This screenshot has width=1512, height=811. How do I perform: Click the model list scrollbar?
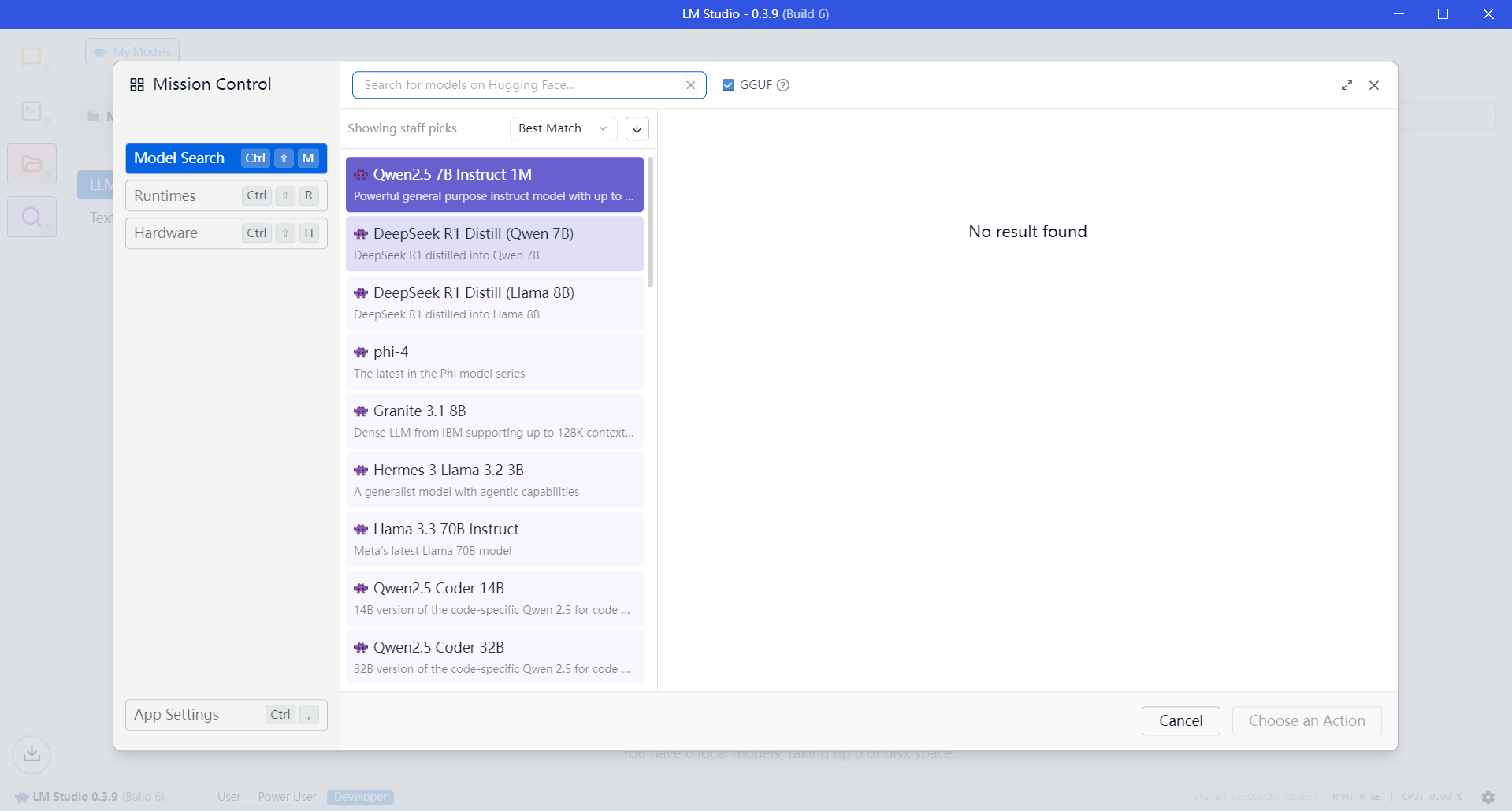pyautogui.click(x=650, y=222)
